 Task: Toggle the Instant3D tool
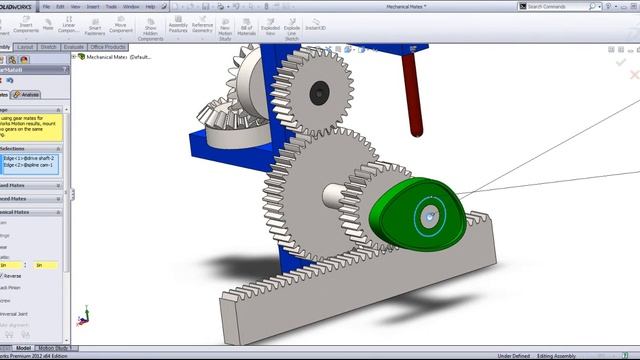(x=316, y=24)
